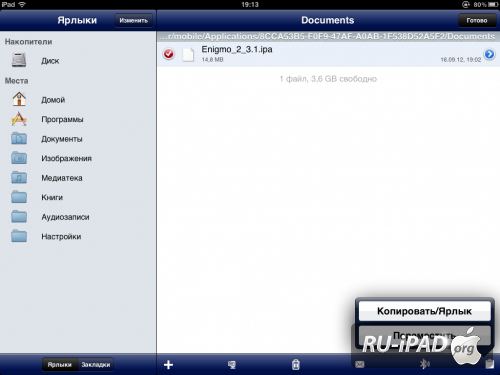Viewport: 500px width, 375px height.
Task: Open the Домой home icon
Action: [x=19, y=99]
